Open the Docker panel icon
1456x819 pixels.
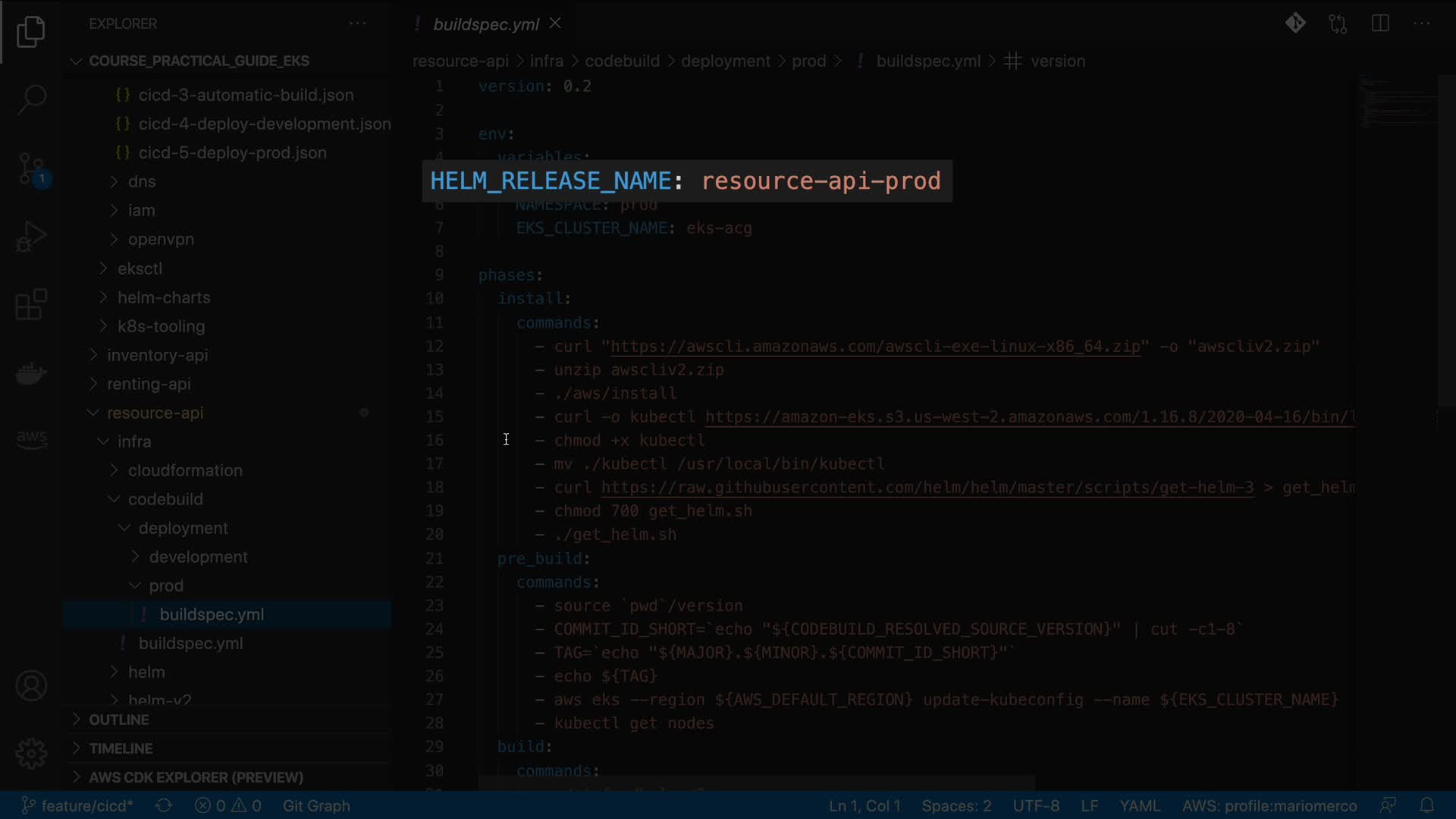(31, 373)
